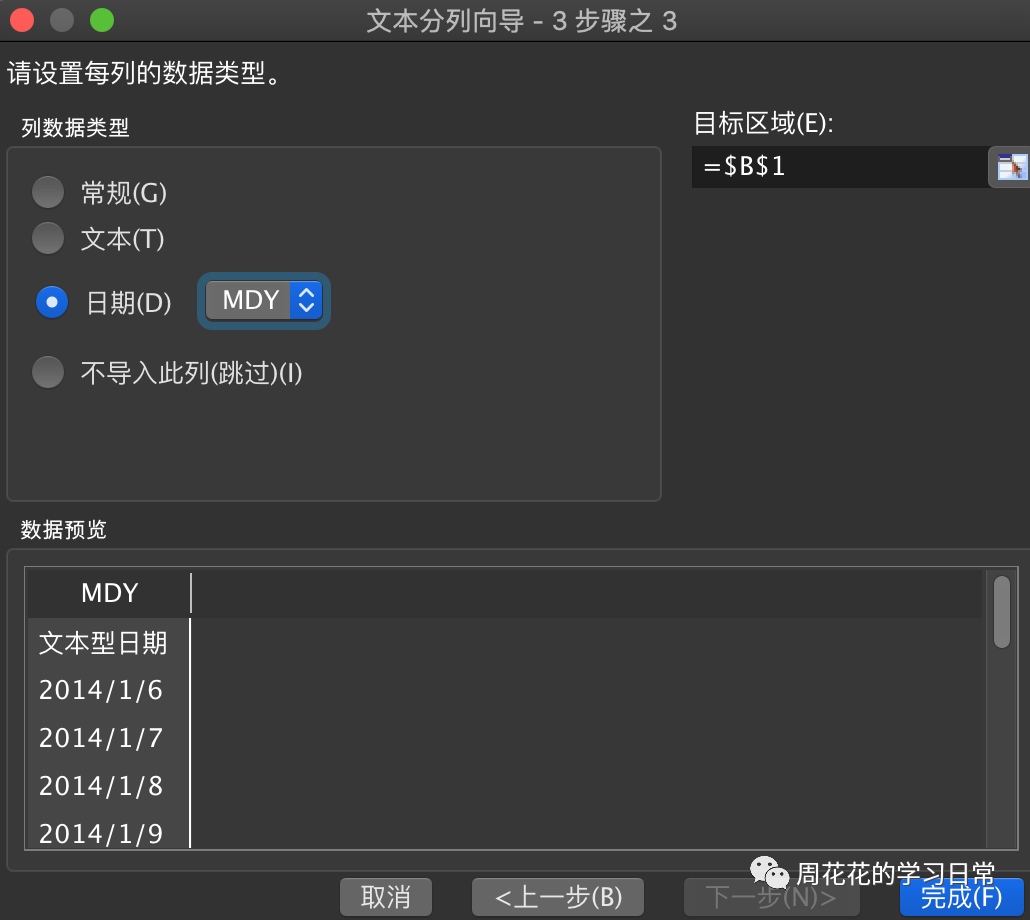Click the 2014/1/7 preview row
This screenshot has height=920, width=1030.
pos(108,738)
